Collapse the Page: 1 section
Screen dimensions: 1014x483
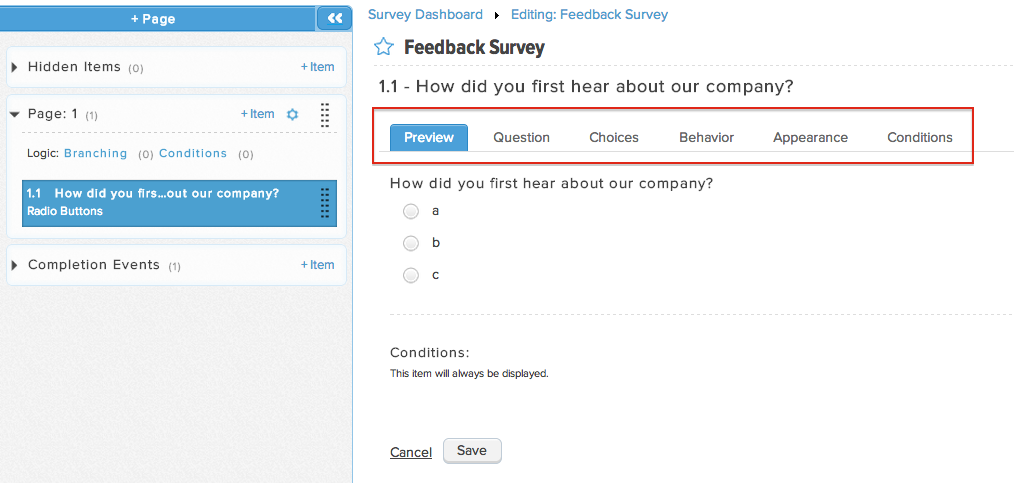pos(15,114)
